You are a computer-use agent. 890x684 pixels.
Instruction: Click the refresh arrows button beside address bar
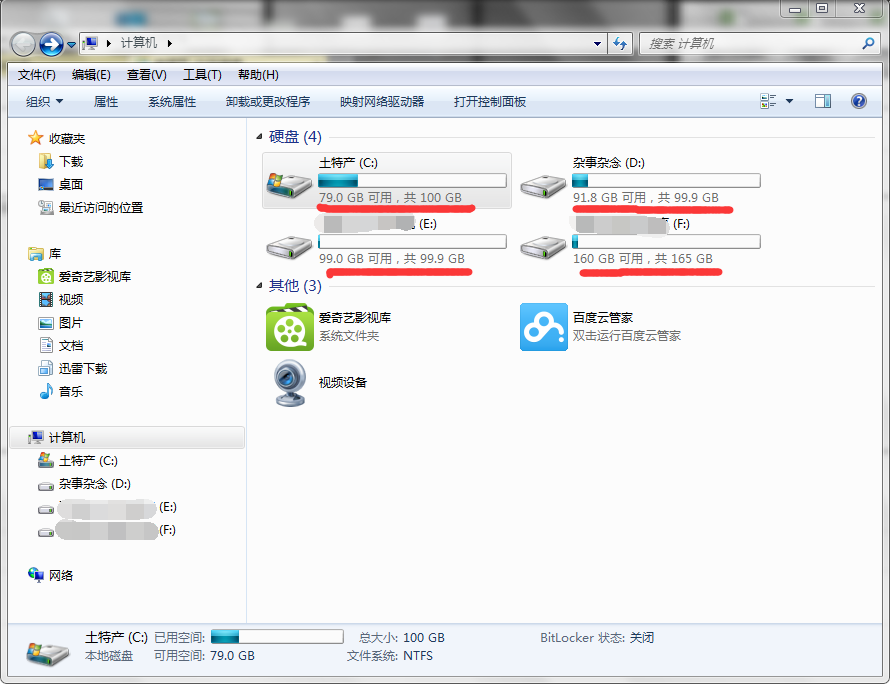coord(620,43)
